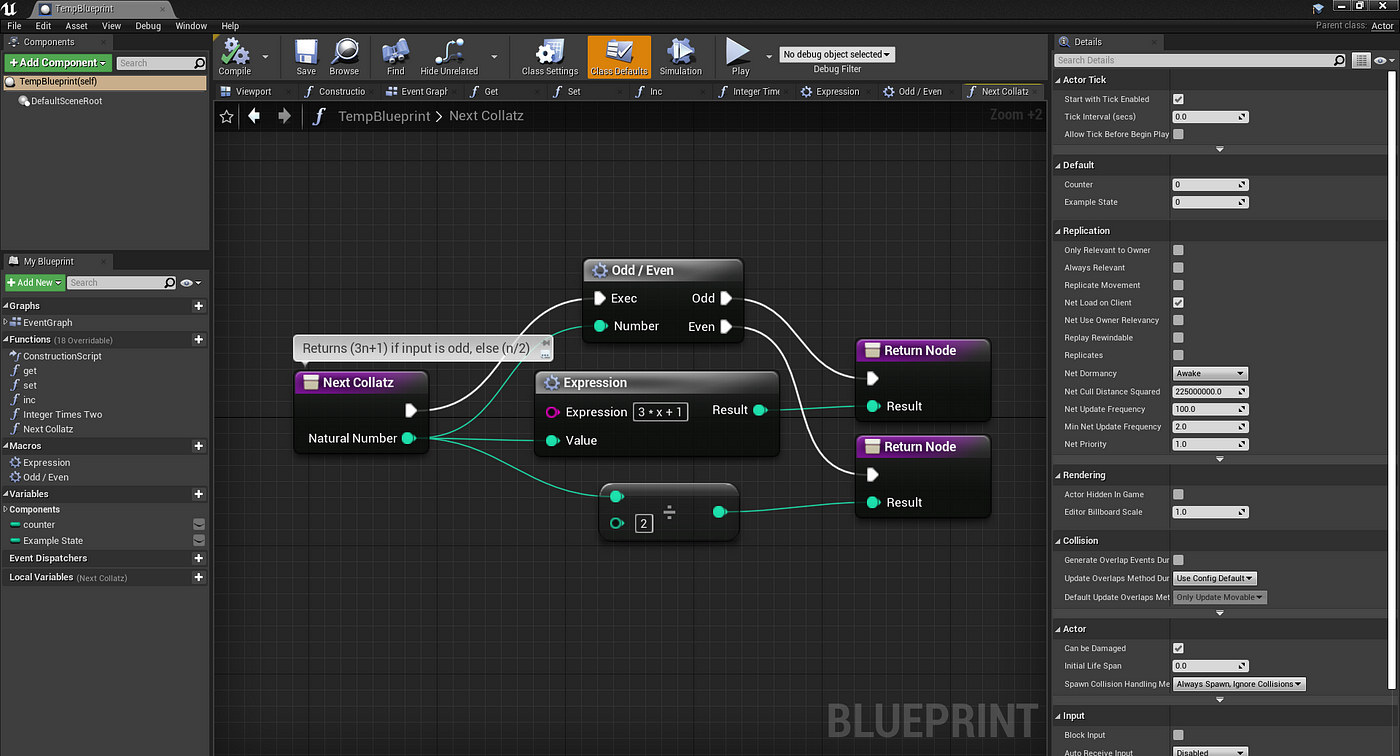Select DefaultSceneRoot component
The image size is (1400, 756).
coord(66,101)
